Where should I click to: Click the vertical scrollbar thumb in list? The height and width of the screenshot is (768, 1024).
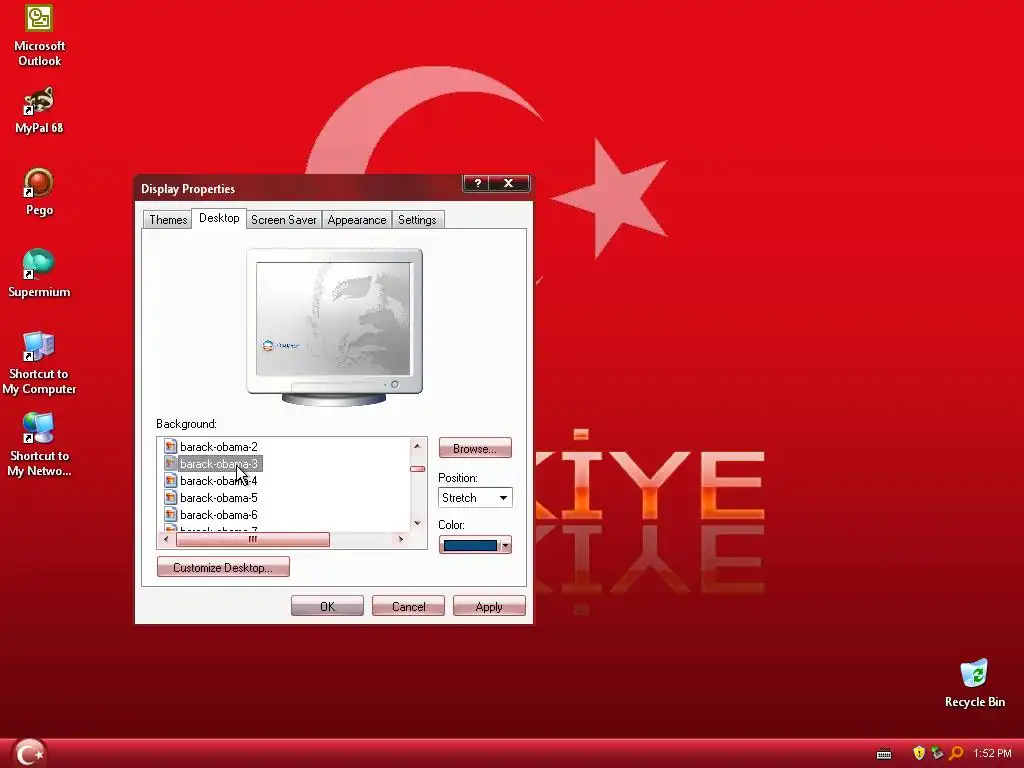417,469
